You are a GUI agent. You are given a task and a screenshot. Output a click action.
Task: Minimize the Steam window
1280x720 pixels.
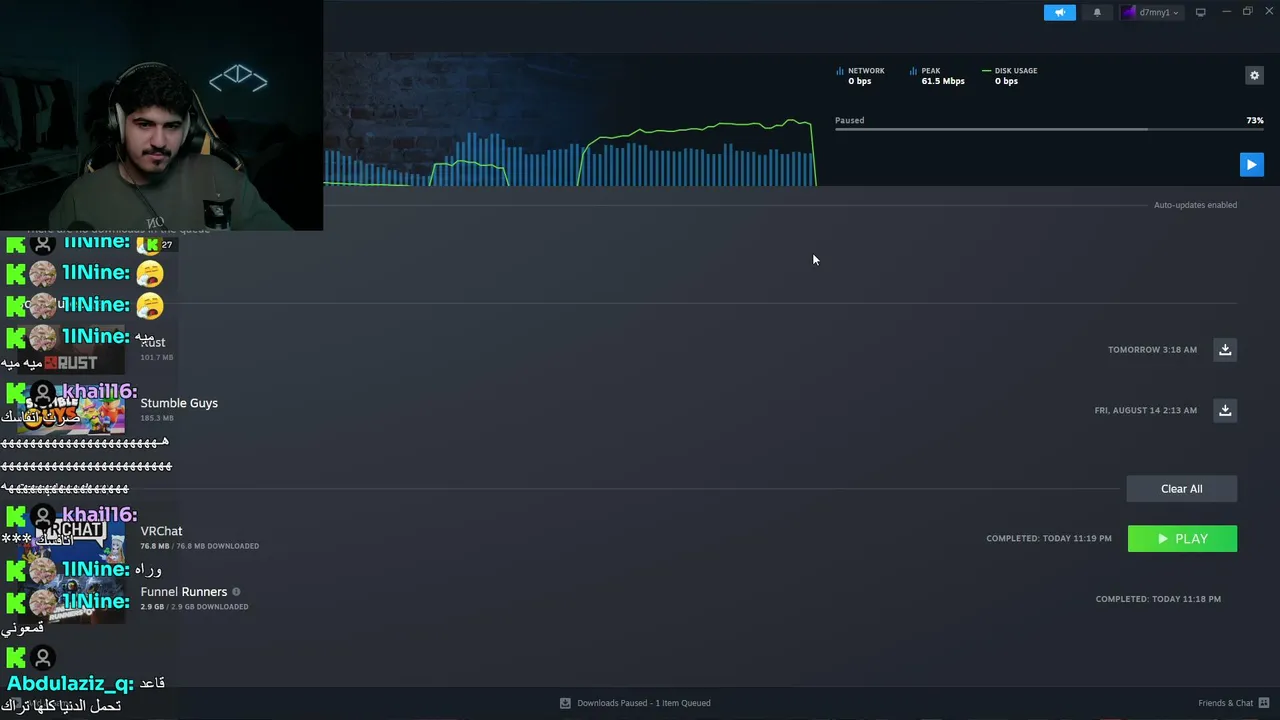[1226, 12]
